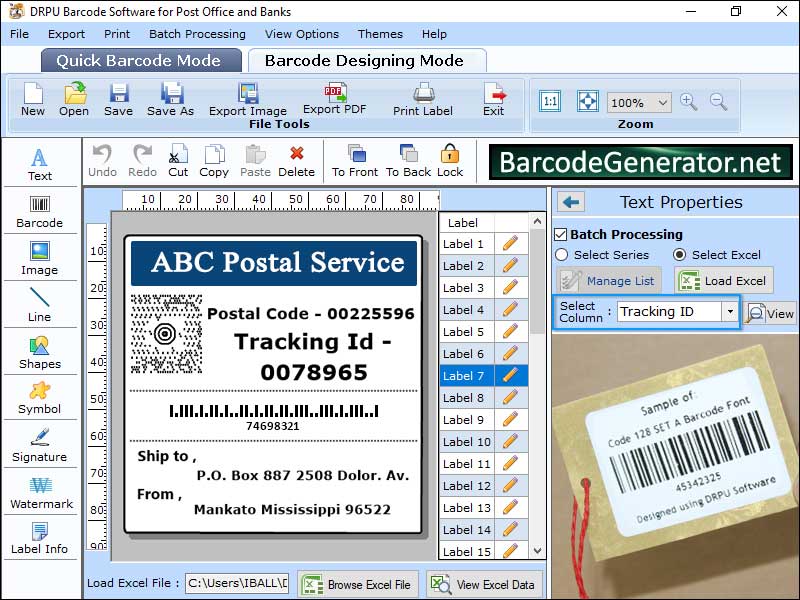This screenshot has width=800, height=600.
Task: Open the 100% zoom level dropdown
Action: tap(664, 102)
